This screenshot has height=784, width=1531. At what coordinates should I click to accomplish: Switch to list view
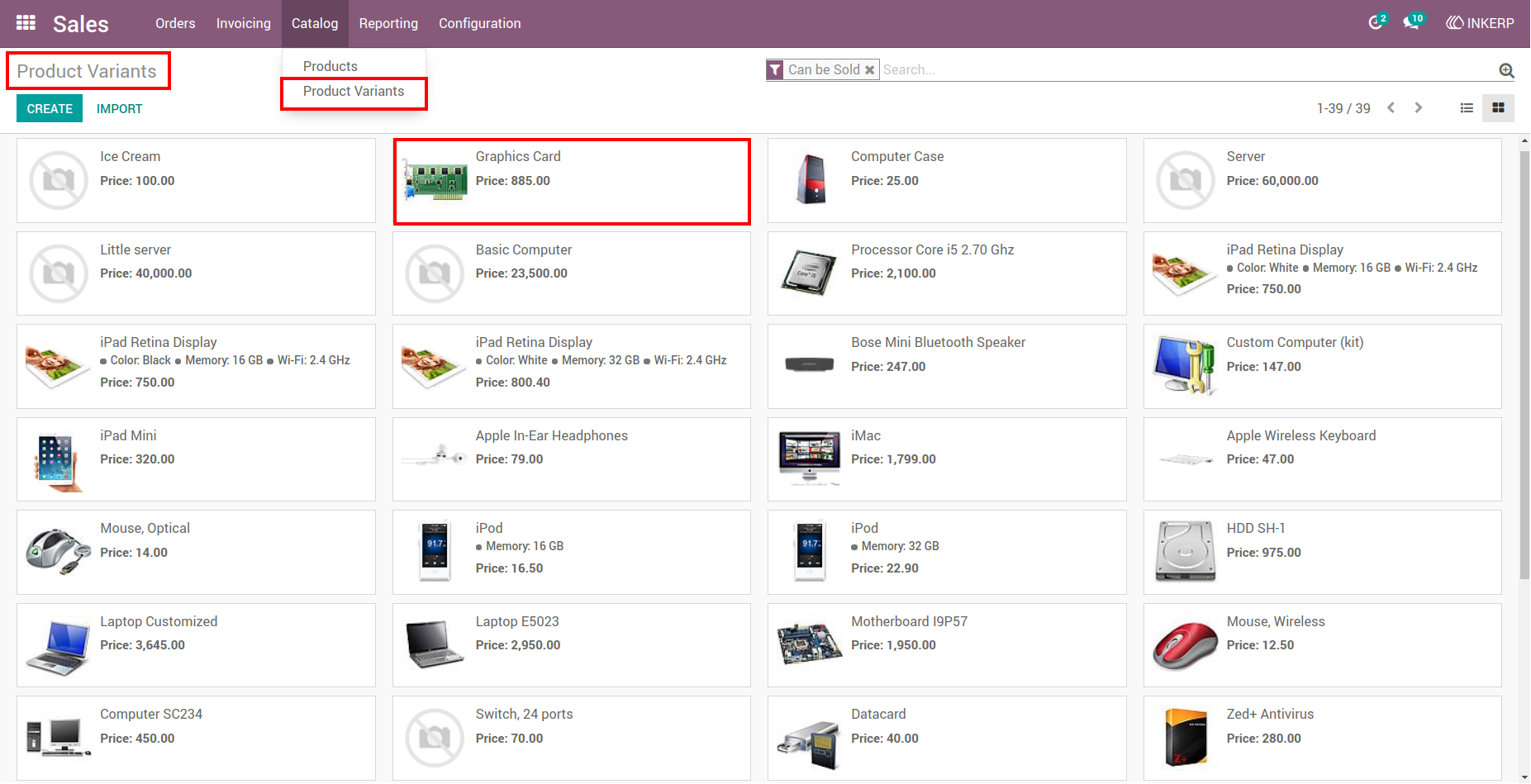(1467, 108)
